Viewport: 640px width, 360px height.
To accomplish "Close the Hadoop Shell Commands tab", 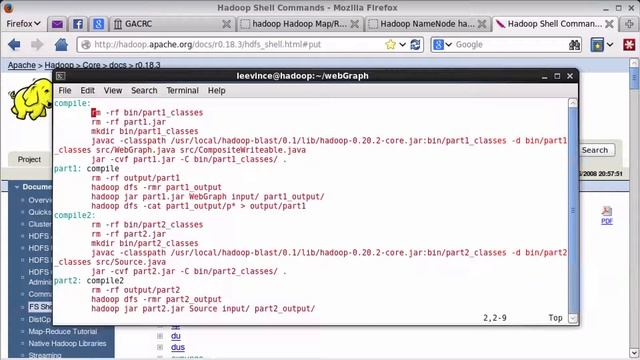I will [609, 24].
